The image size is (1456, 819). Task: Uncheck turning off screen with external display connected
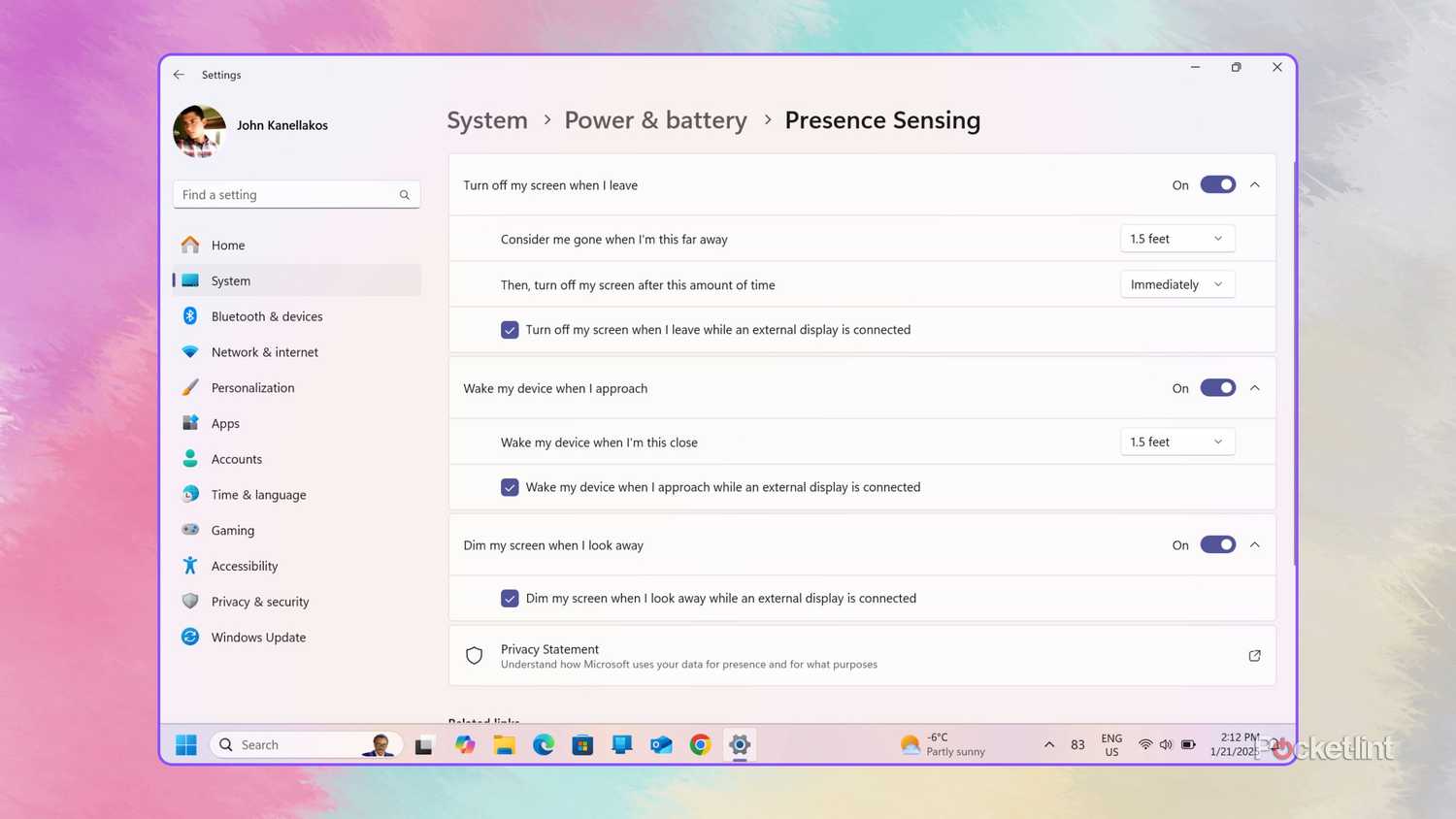pos(510,329)
